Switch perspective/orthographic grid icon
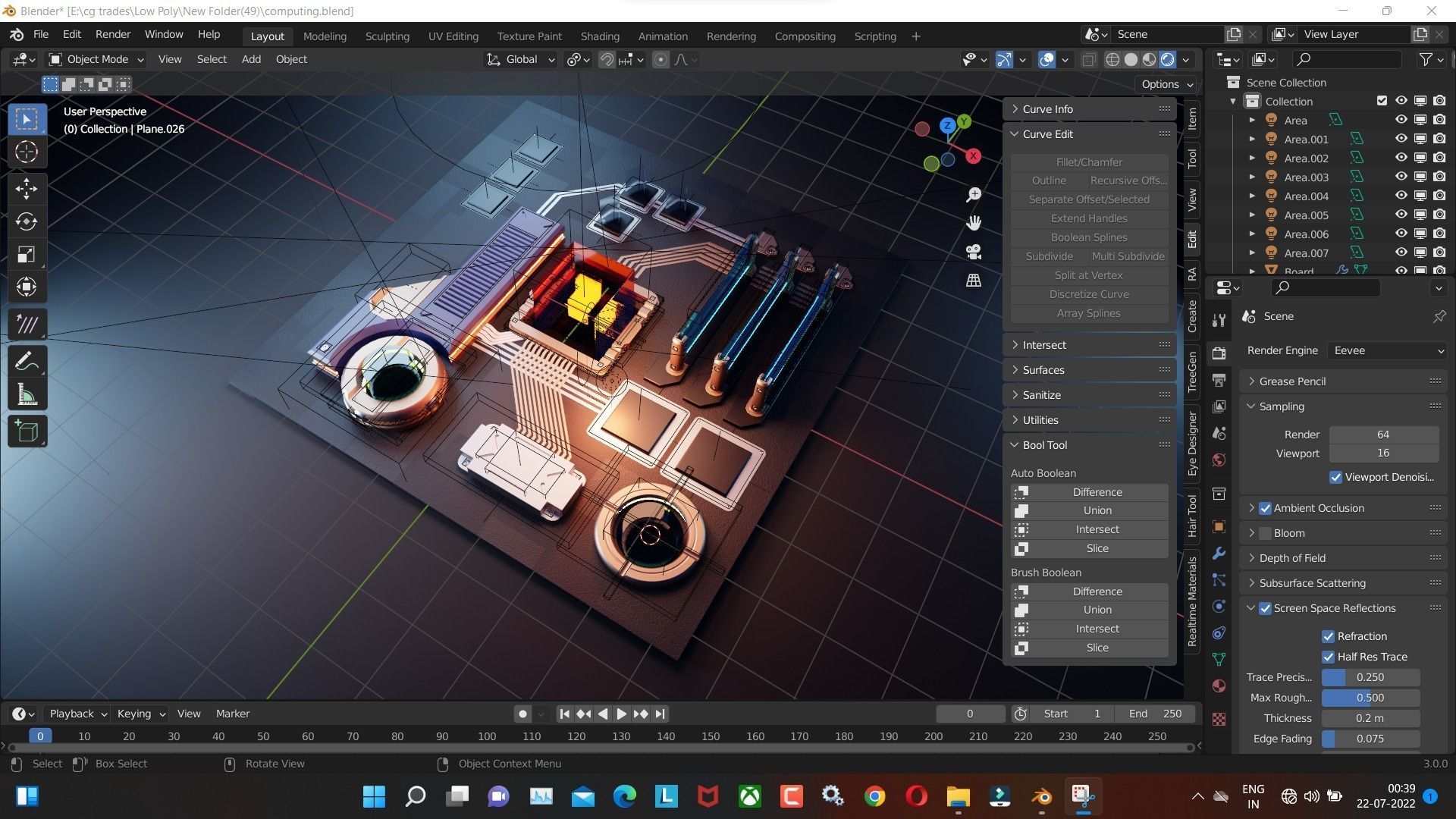 pos(974,280)
